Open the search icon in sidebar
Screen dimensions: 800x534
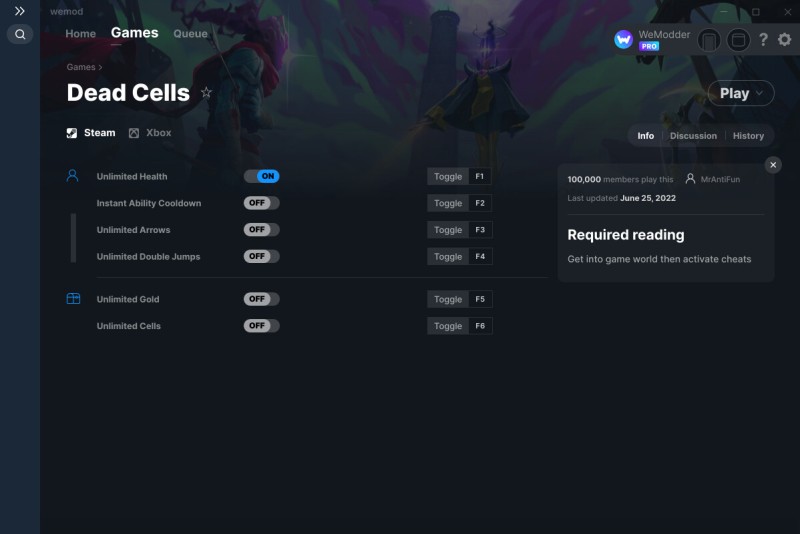click(20, 34)
